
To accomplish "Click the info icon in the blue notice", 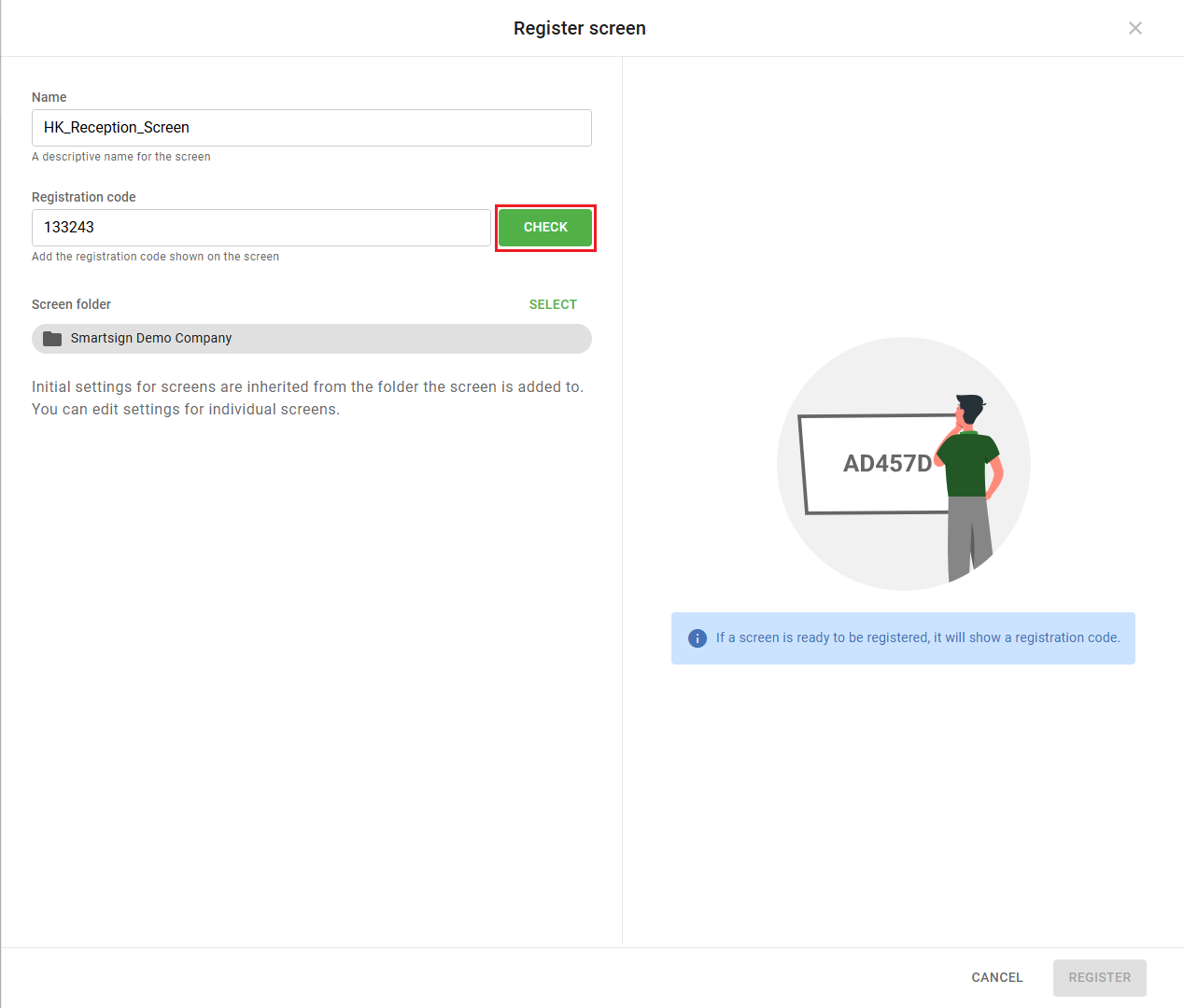I will click(x=698, y=638).
